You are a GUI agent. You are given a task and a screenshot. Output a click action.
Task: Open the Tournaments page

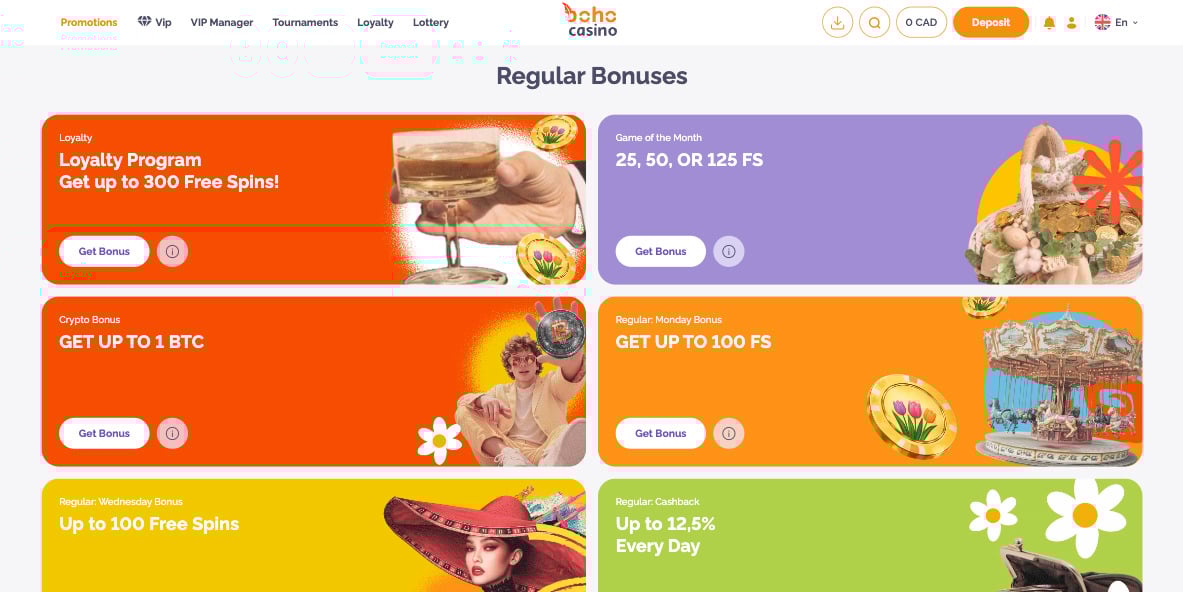[x=305, y=23]
